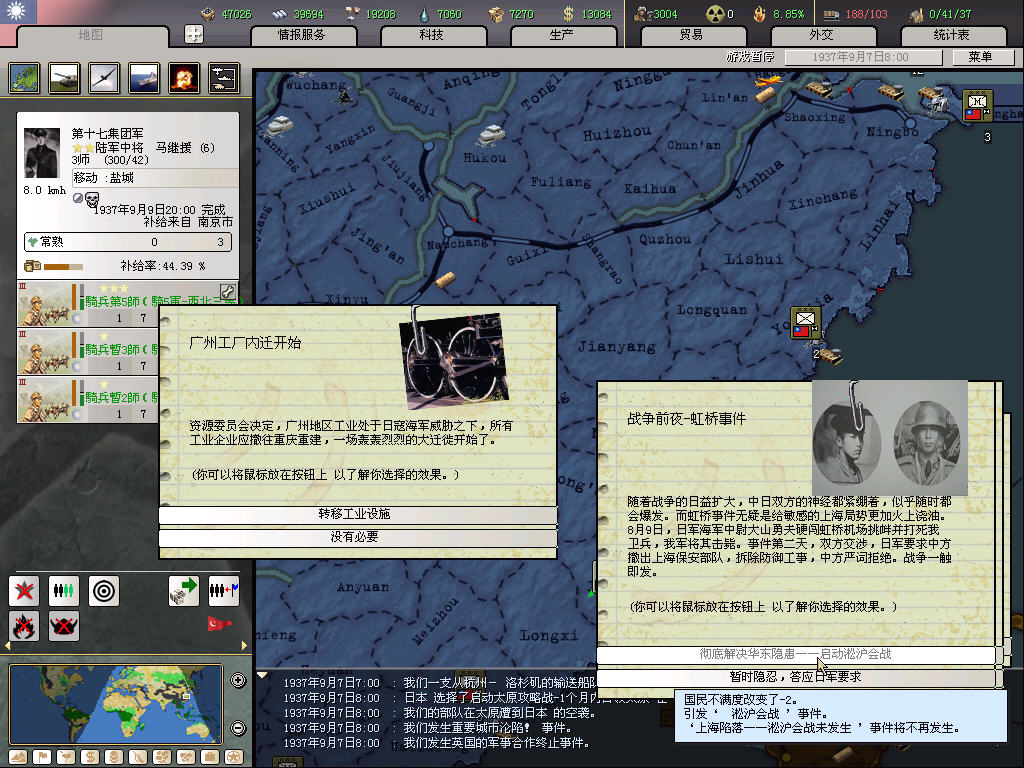Screen dimensions: 1024x768
Task: Select the star-circle map mode button
Action: tap(233, 757)
